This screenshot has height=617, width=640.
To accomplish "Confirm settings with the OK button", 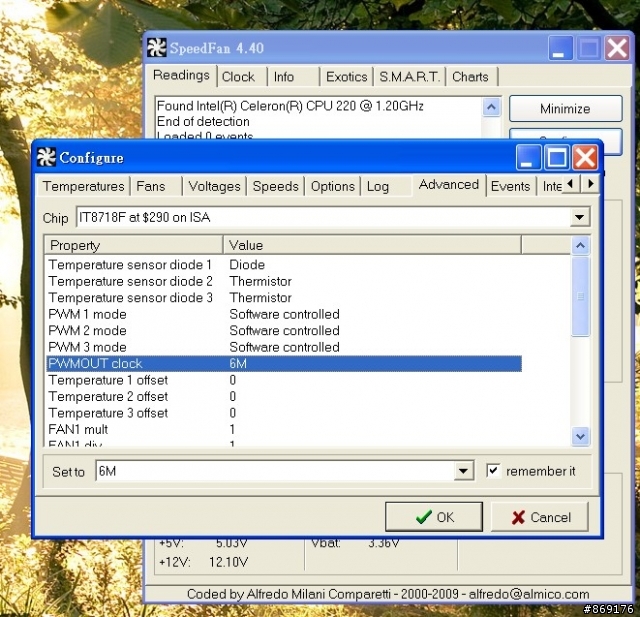I will tap(434, 517).
